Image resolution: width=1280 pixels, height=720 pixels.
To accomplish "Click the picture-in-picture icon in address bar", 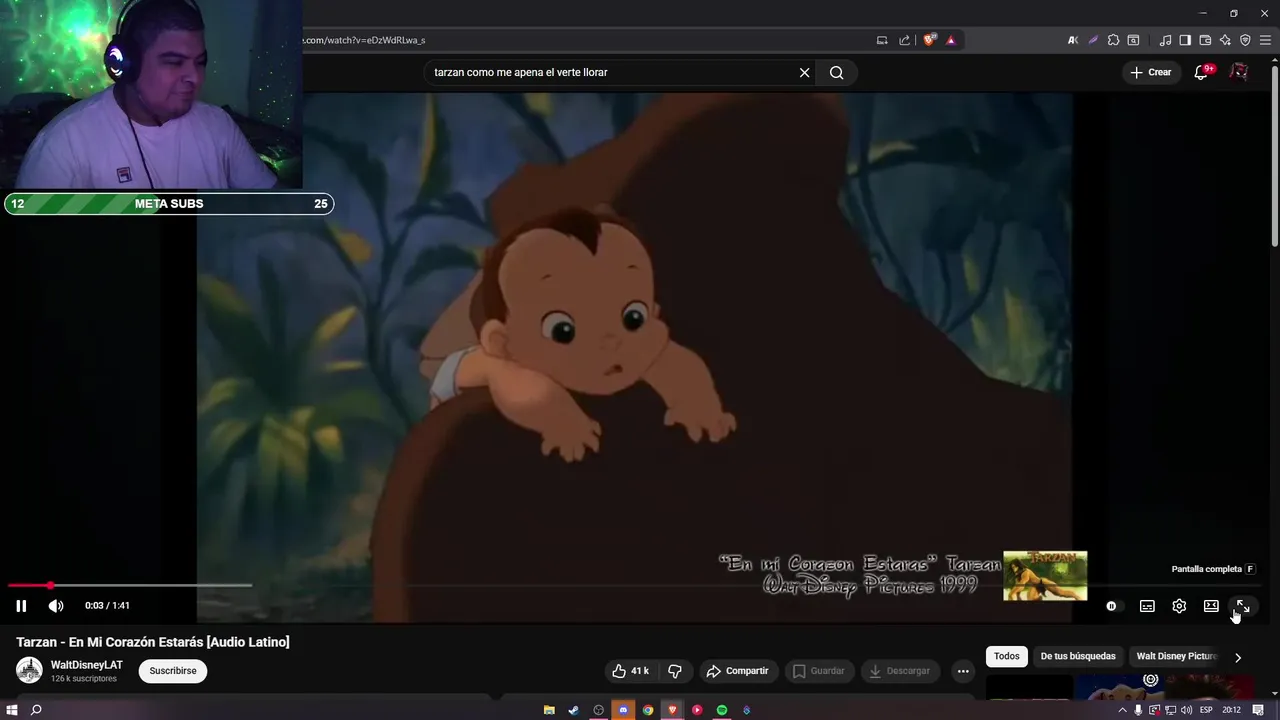I will pos(882,40).
